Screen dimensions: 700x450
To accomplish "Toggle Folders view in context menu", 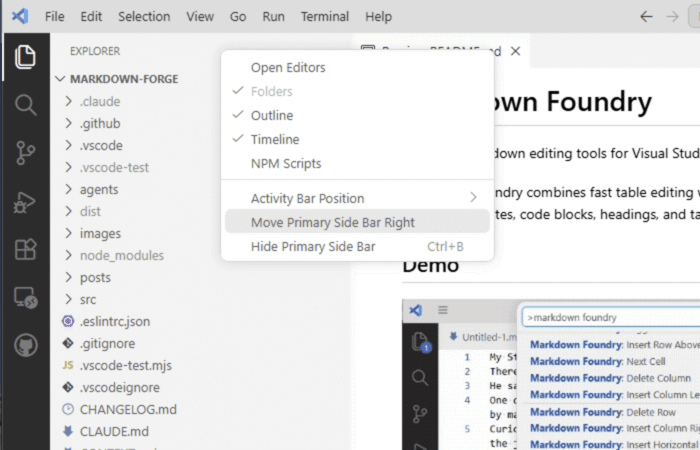I will coord(357,92).
